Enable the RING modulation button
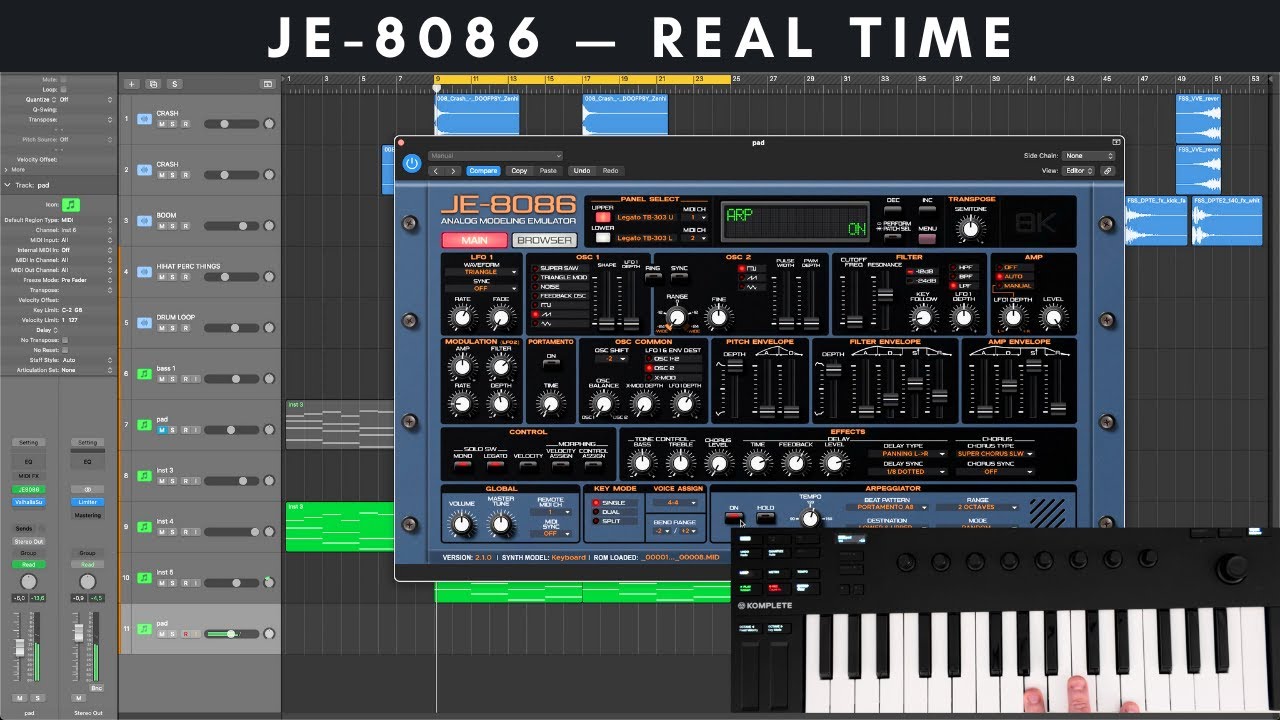Image resolution: width=1280 pixels, height=720 pixels. coord(652,278)
